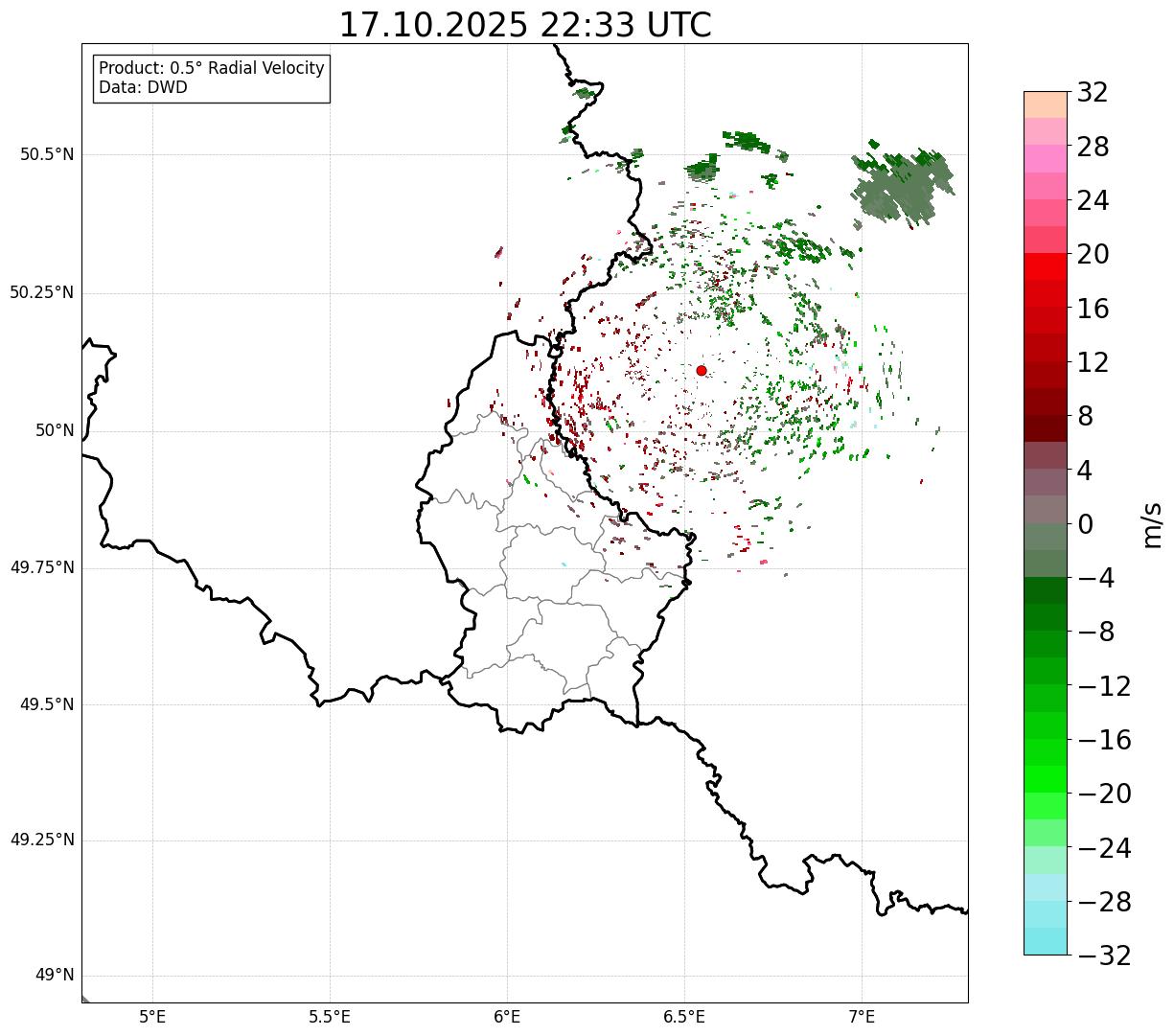The height and width of the screenshot is (1036, 1174).
Task: Click the latitude label "49.5°N"
Action: [47, 704]
